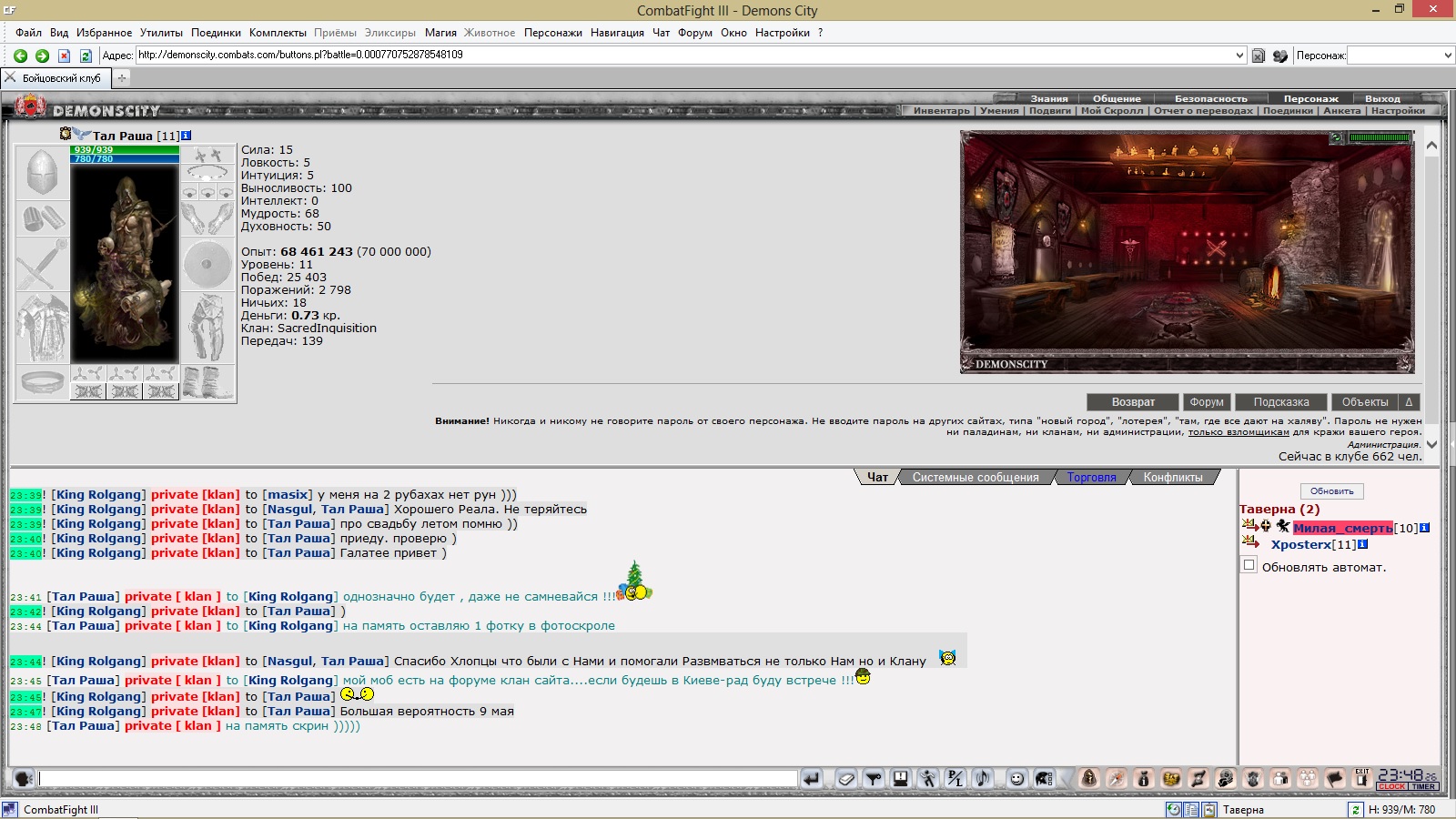The width and height of the screenshot is (1456, 819).
Task: Click the body armor slot
Action: tap(42, 328)
